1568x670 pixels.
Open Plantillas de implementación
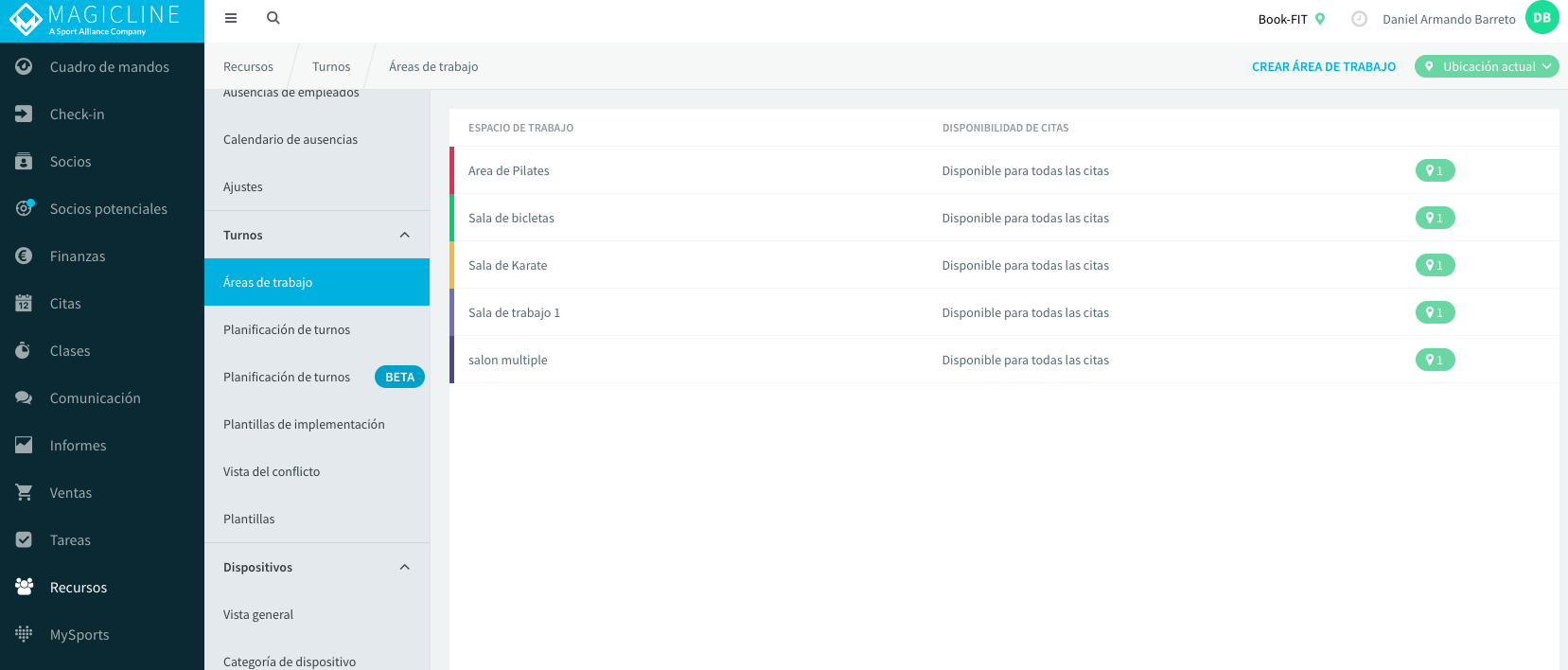[x=317, y=424]
